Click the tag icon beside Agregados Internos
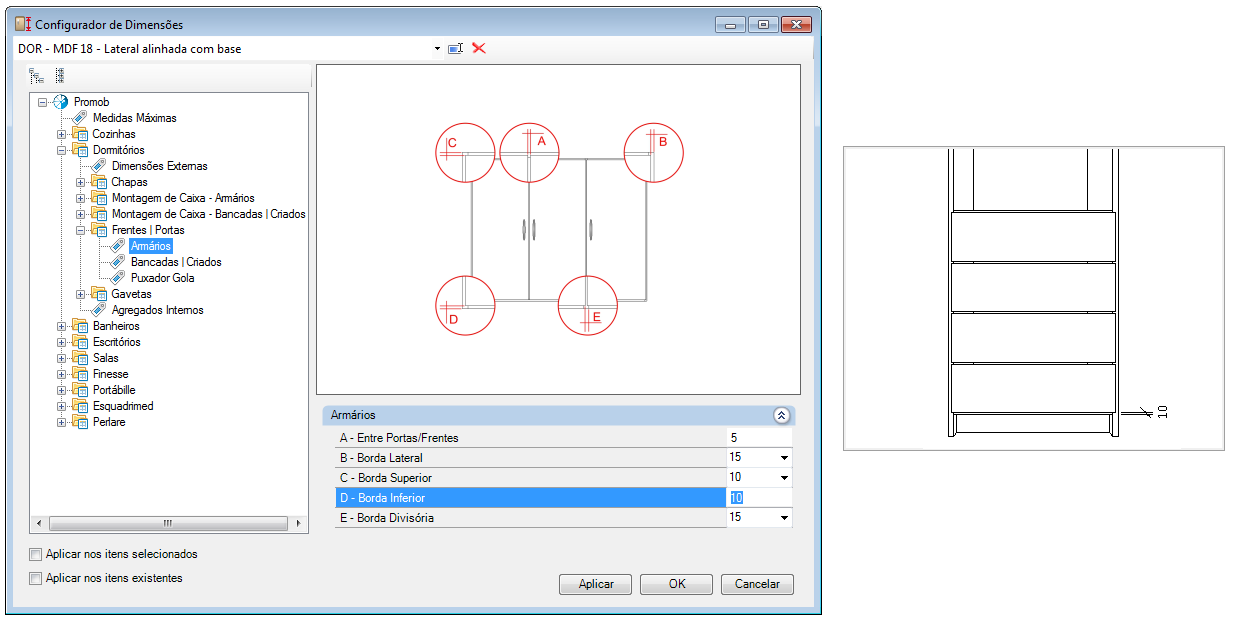 [100, 310]
